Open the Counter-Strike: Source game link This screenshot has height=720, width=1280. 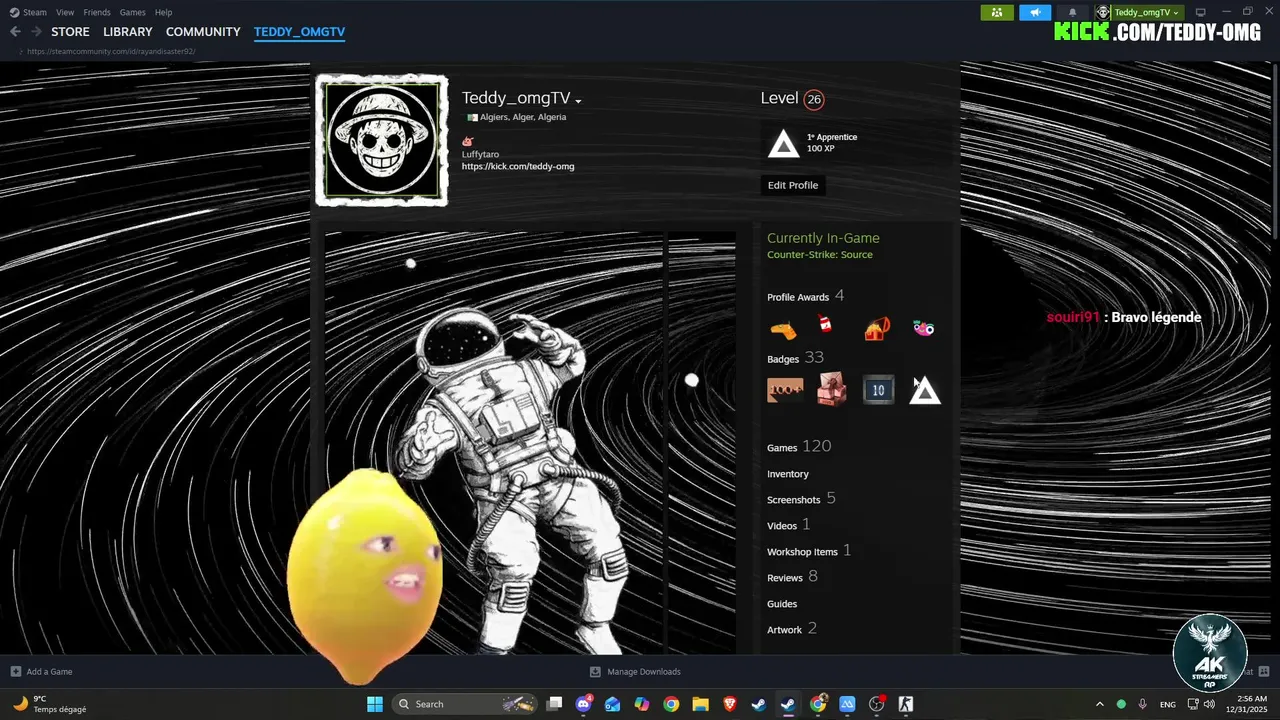[x=820, y=255]
